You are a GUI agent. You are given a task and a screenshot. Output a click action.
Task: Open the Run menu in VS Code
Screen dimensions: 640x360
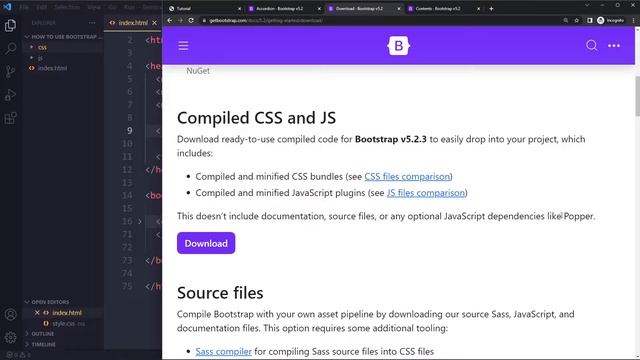129,7
